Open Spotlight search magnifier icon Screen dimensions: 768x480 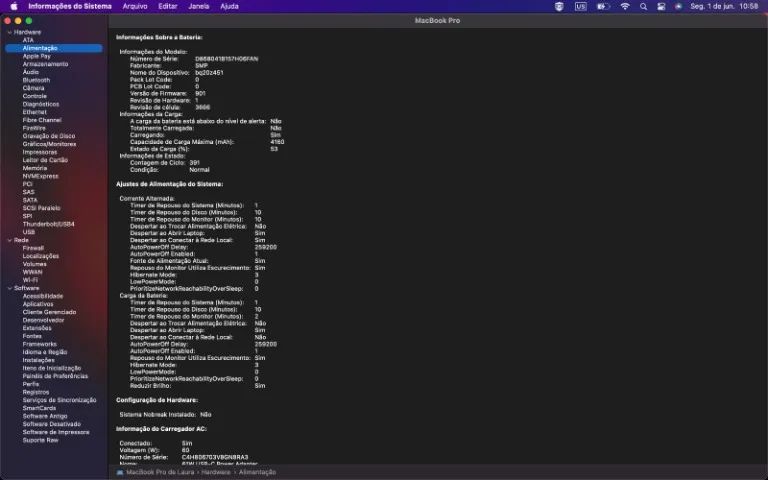[x=643, y=6]
